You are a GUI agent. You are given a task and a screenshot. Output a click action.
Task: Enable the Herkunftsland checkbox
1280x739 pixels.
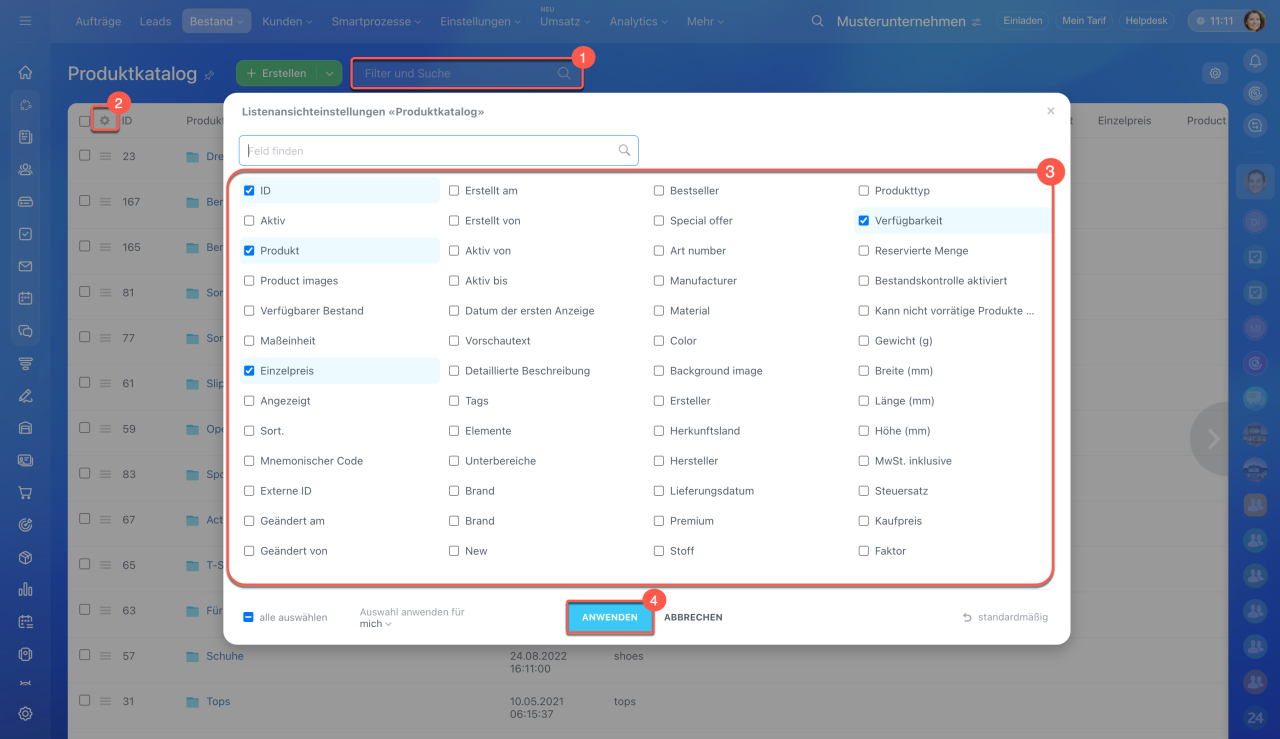(659, 431)
